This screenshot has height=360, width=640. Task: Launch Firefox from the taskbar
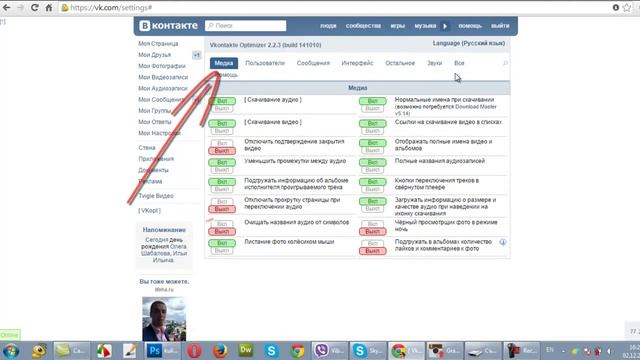(x=220, y=351)
